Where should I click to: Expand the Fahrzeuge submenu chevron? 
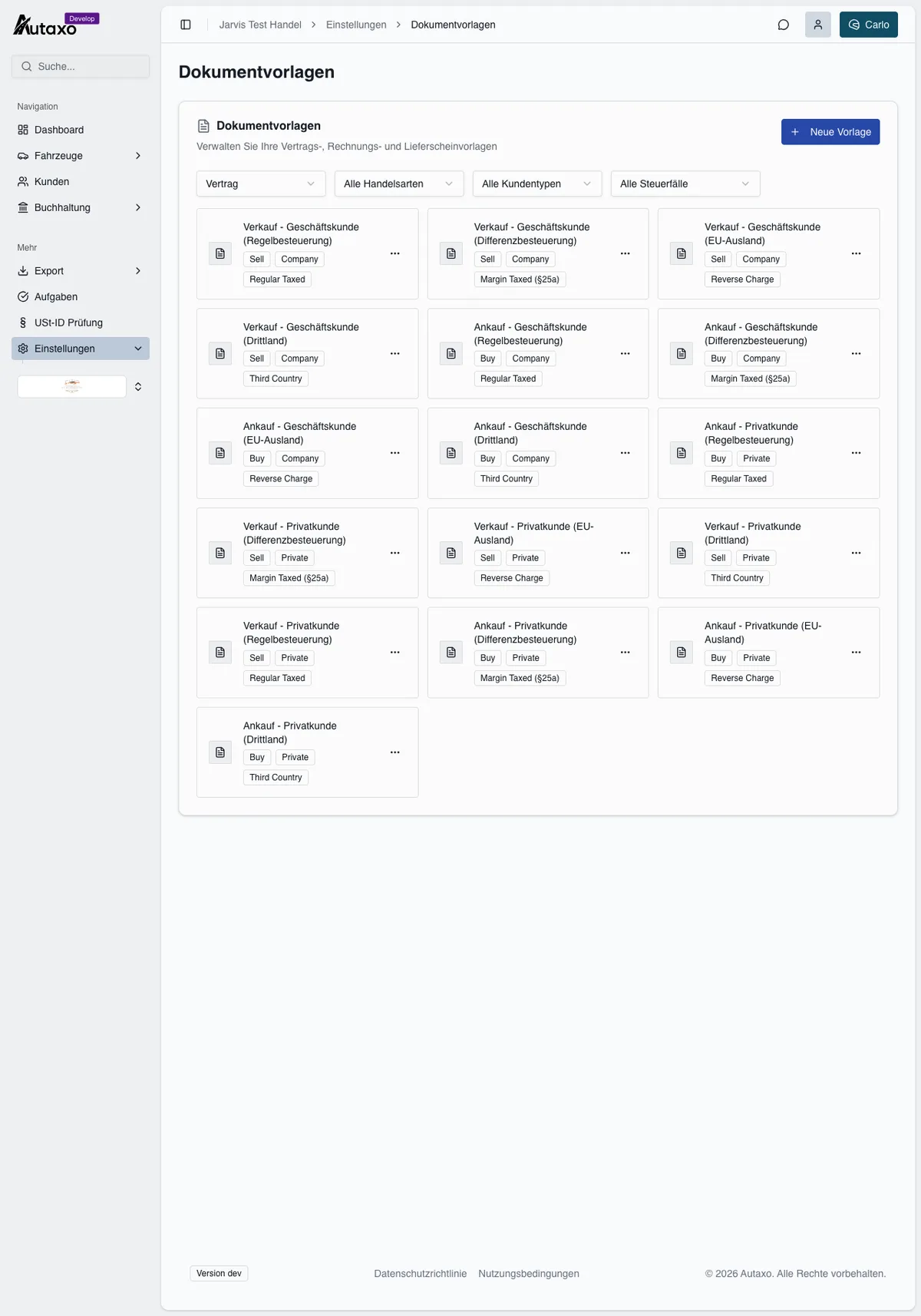pos(138,156)
